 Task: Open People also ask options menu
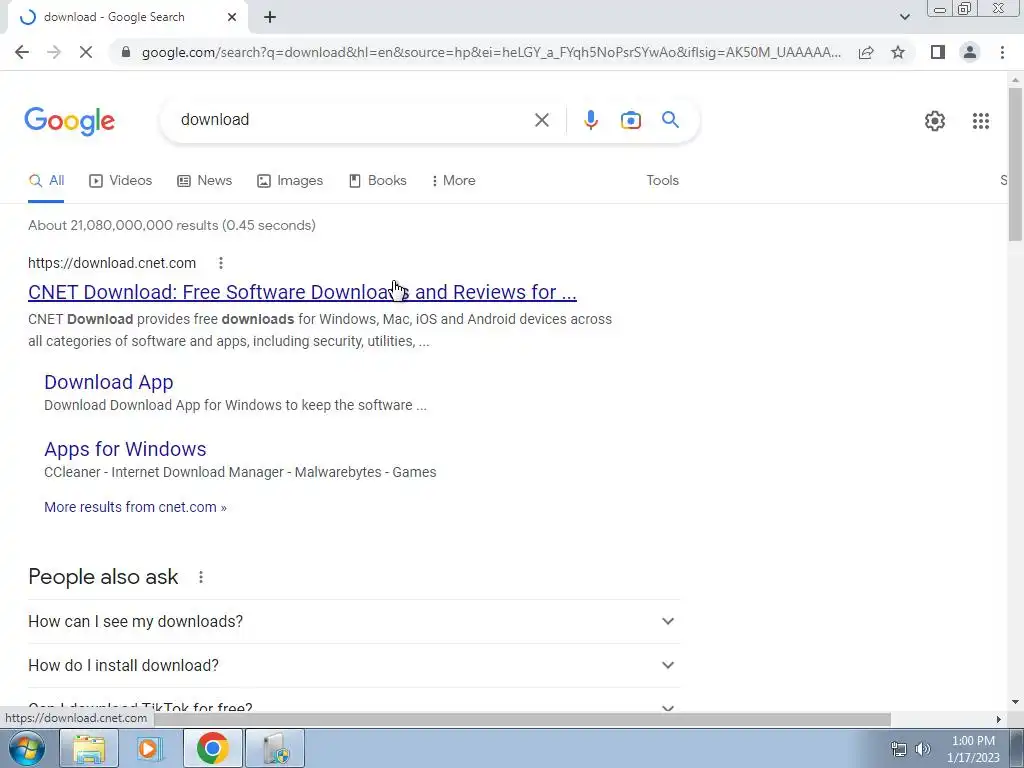pos(200,577)
